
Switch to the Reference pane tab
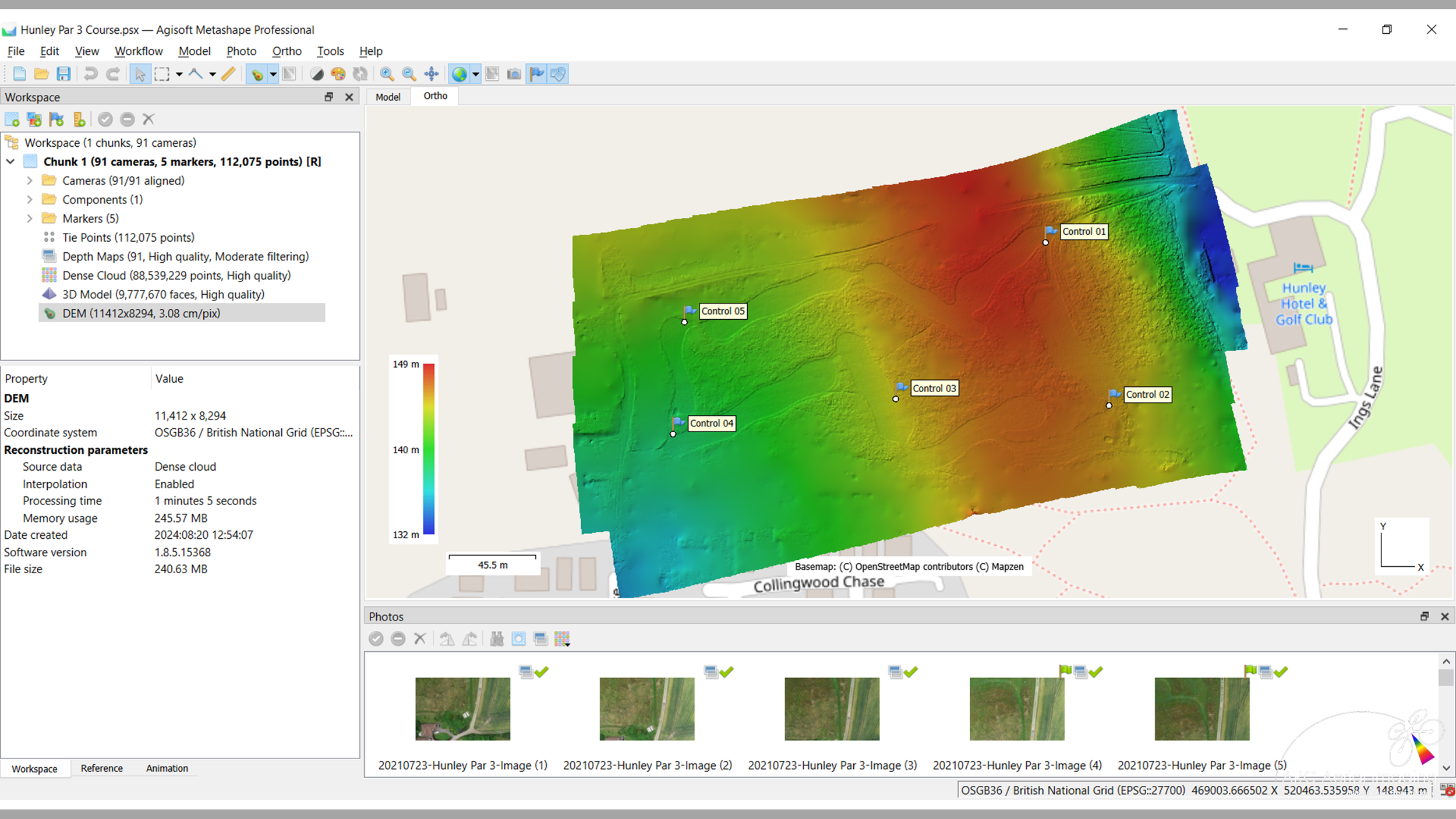point(102,768)
